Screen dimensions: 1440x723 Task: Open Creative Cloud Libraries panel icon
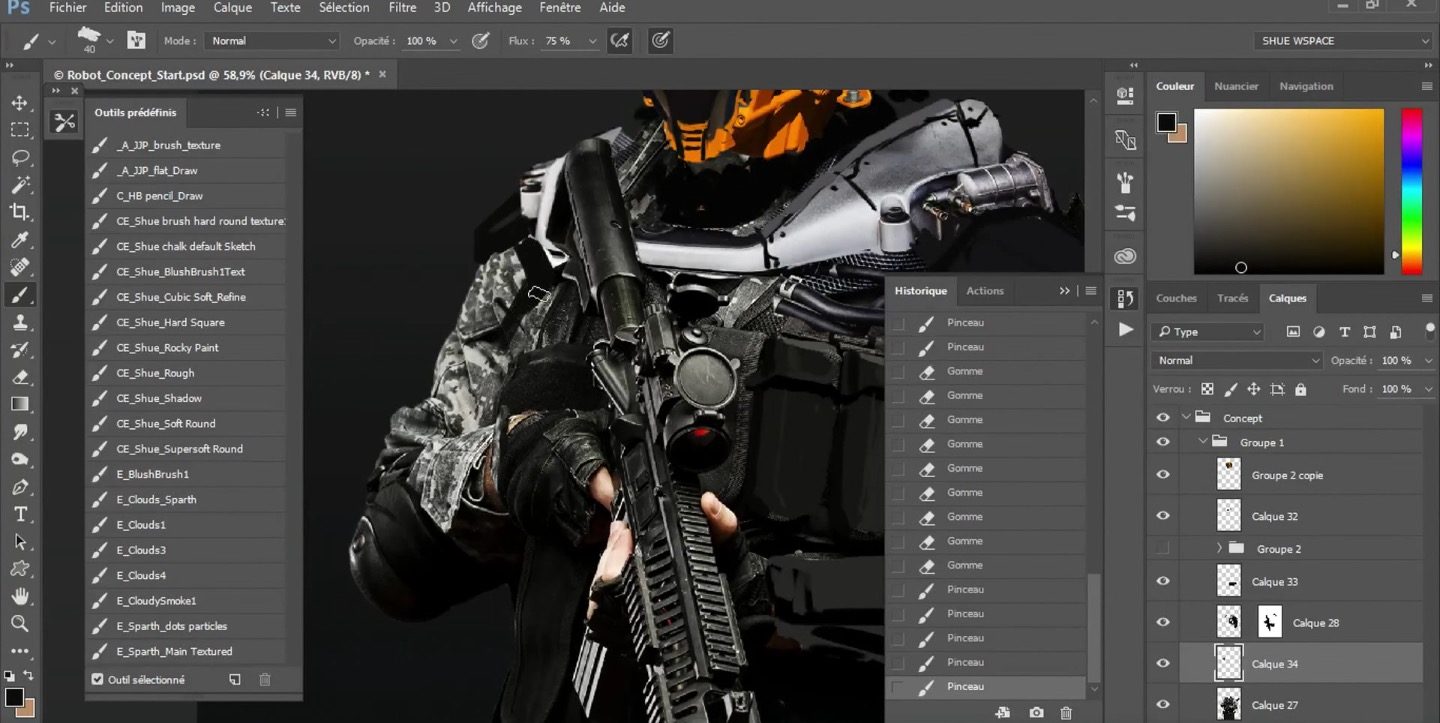1126,255
